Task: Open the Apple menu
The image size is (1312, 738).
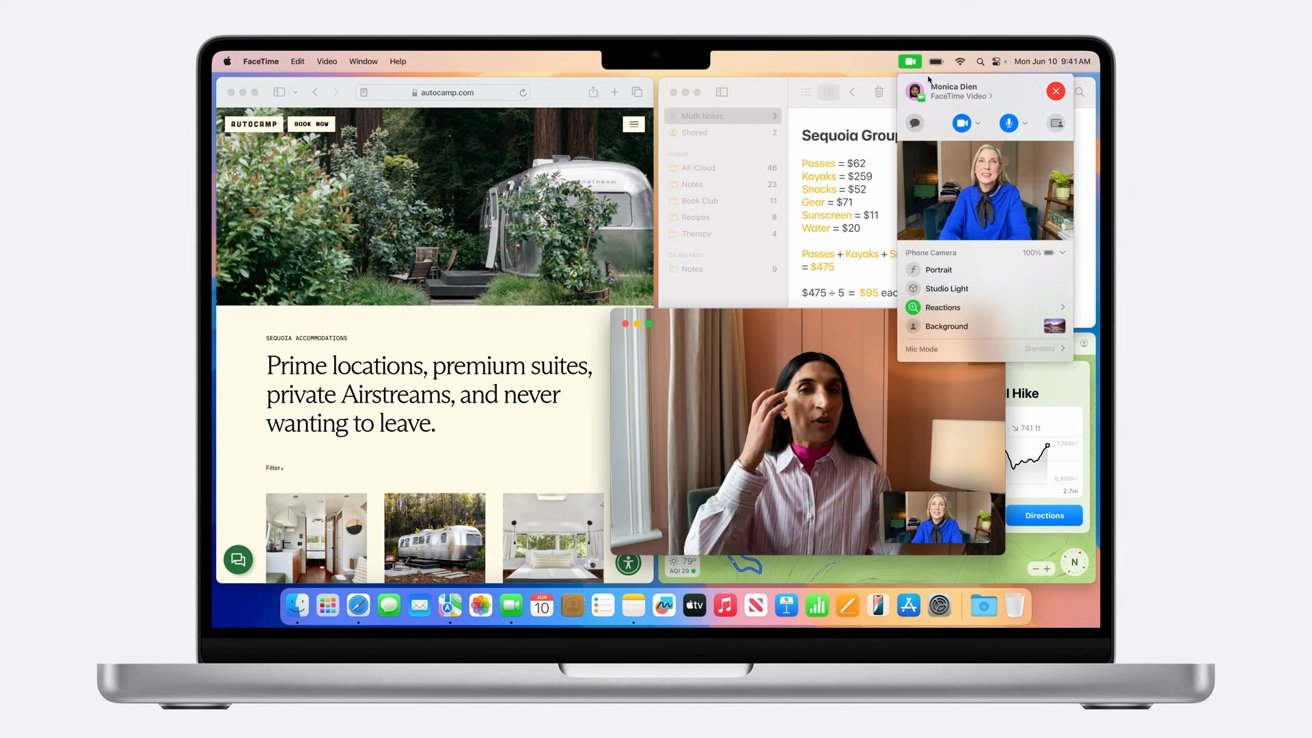Action: pyautogui.click(x=227, y=61)
